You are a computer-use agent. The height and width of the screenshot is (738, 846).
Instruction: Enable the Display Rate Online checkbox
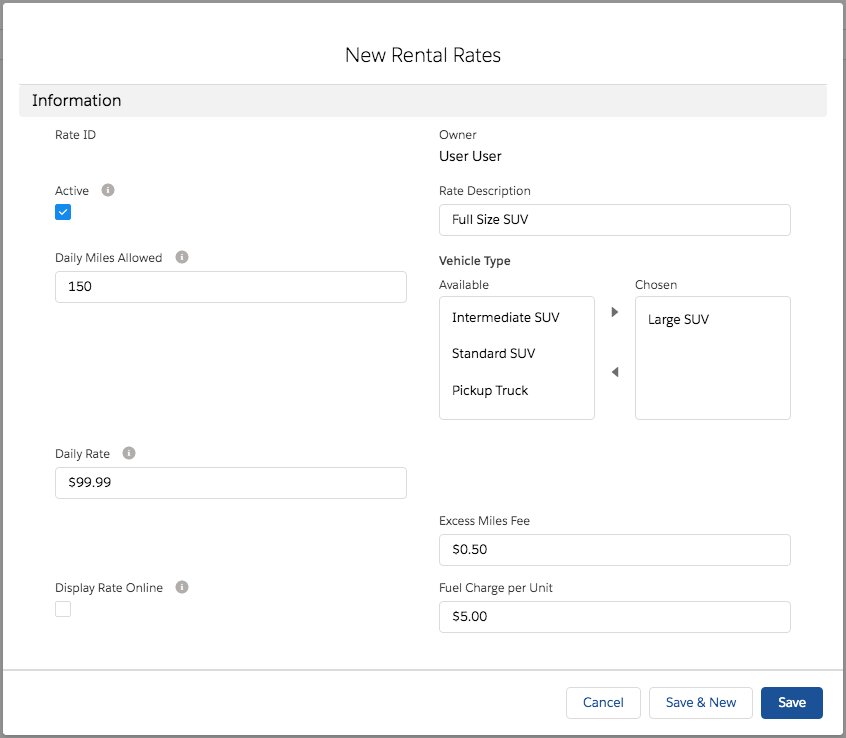click(x=63, y=609)
